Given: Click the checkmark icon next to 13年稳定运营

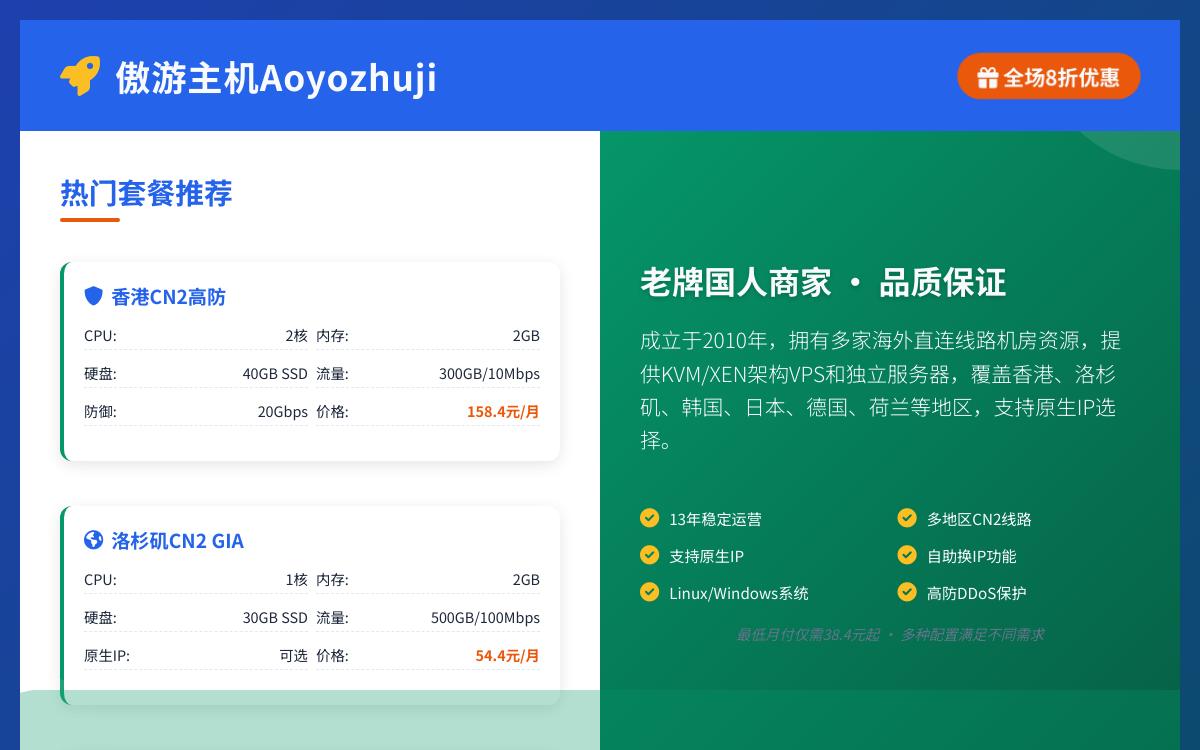Looking at the screenshot, I should pyautogui.click(x=649, y=518).
